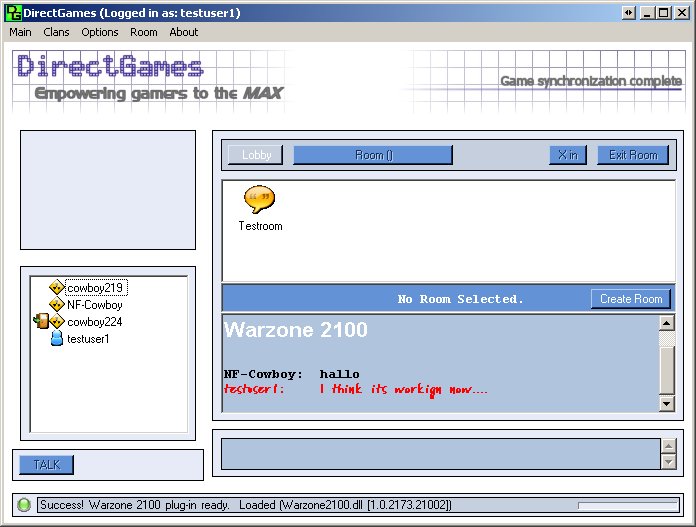The width and height of the screenshot is (696, 527).
Task: Click the message input down arrow
Action: pos(668,462)
